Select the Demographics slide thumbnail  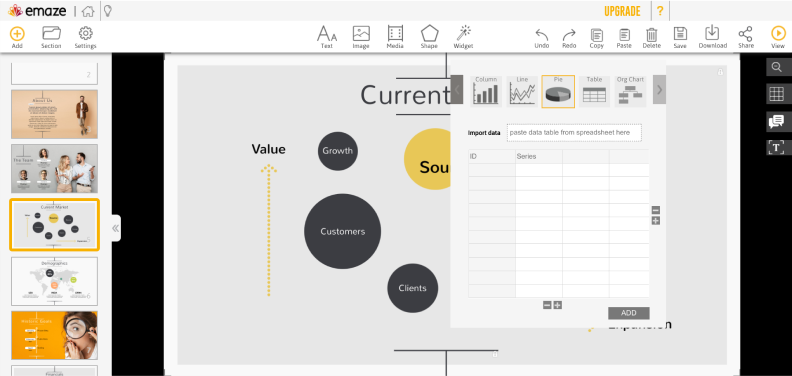pyautogui.click(x=55, y=281)
